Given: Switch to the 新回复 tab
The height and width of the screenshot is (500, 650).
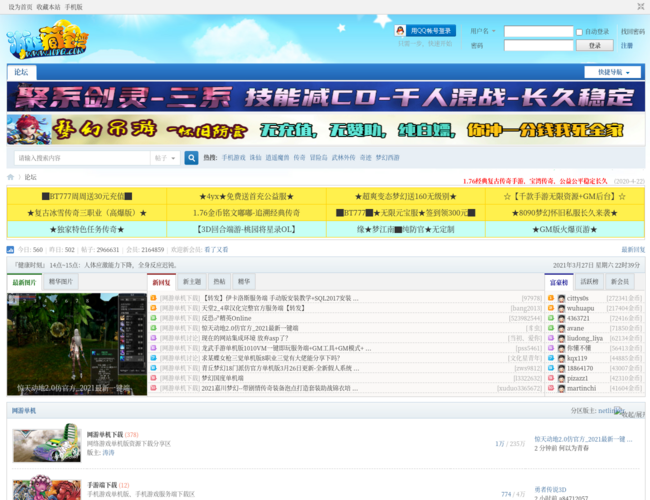Looking at the screenshot, I should (161, 282).
